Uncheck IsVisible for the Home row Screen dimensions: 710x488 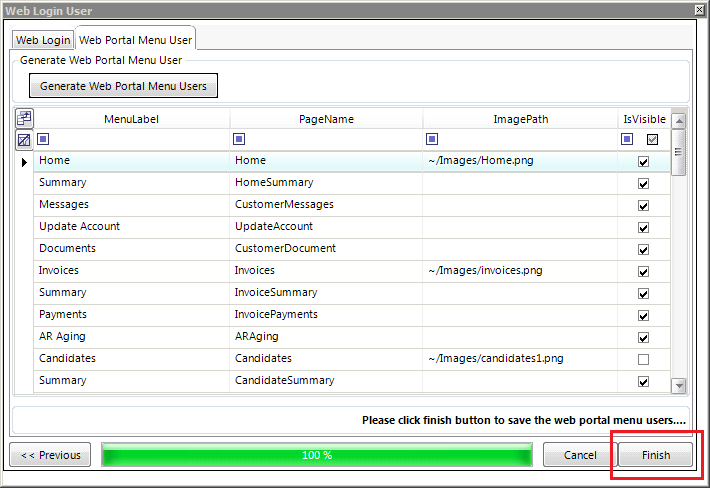pos(643,162)
